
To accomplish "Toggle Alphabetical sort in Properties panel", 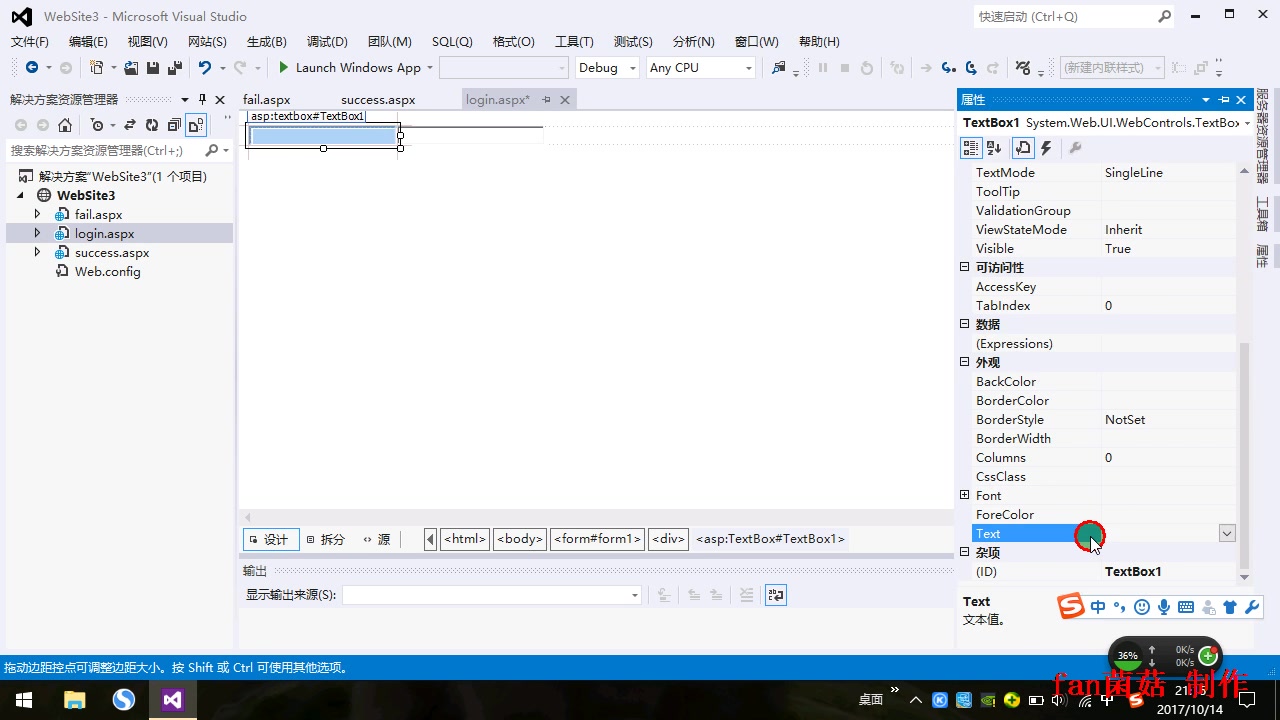I will coord(994,148).
